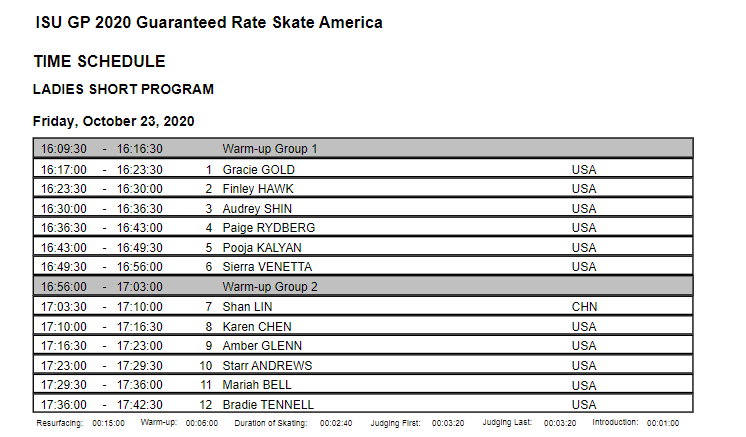Click on Audrey SHIN's name

coord(257,208)
